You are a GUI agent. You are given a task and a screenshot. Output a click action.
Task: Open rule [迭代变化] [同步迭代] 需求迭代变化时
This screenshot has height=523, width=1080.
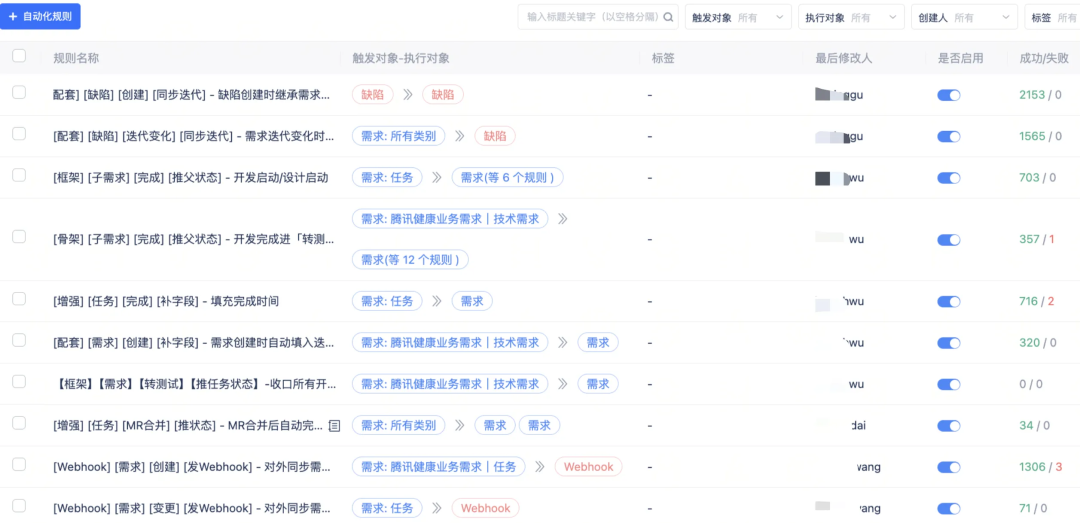(194, 136)
